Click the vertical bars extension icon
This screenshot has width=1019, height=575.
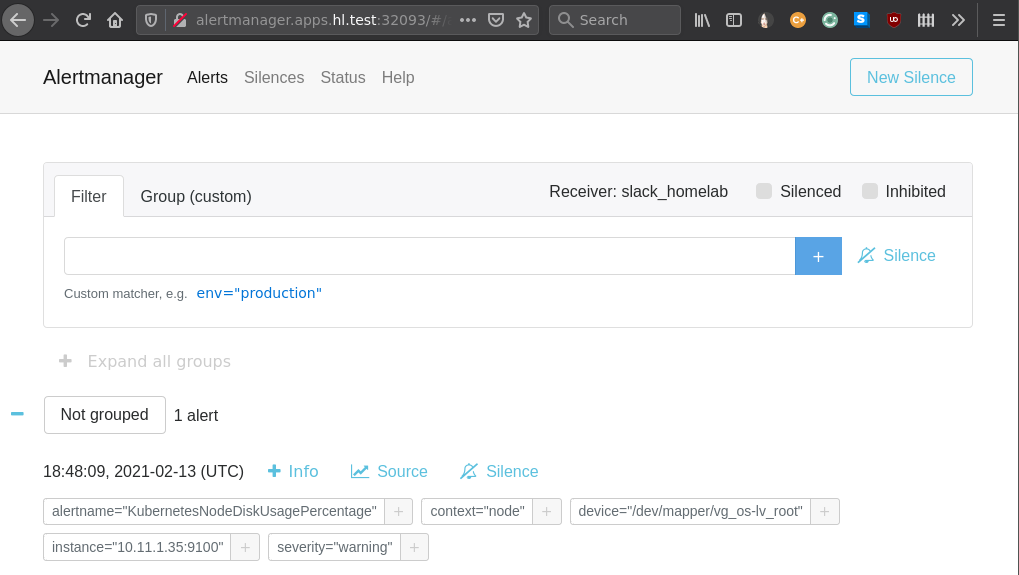[926, 20]
